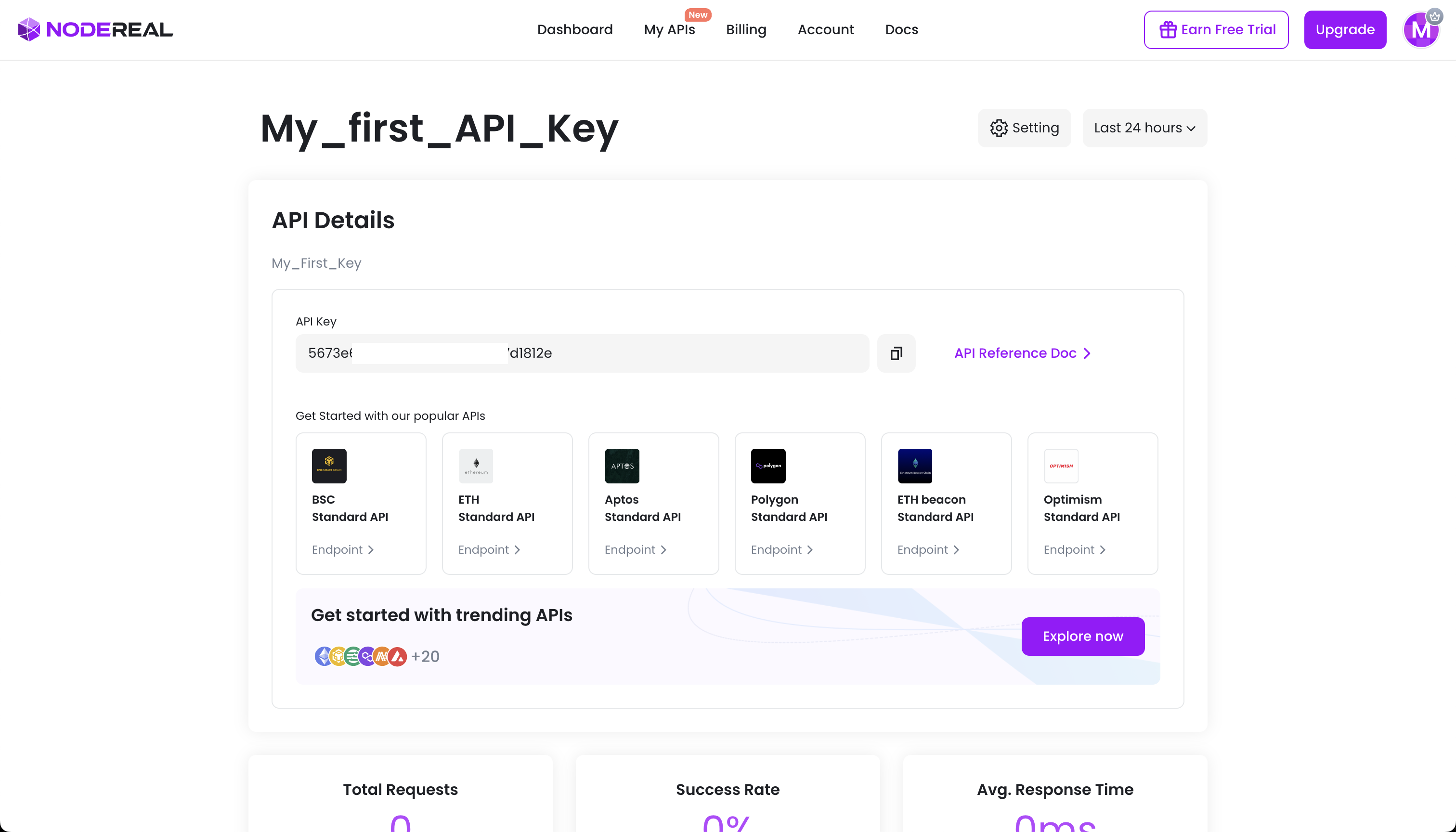1456x832 pixels.
Task: Click the copy API key icon
Action: 896,353
